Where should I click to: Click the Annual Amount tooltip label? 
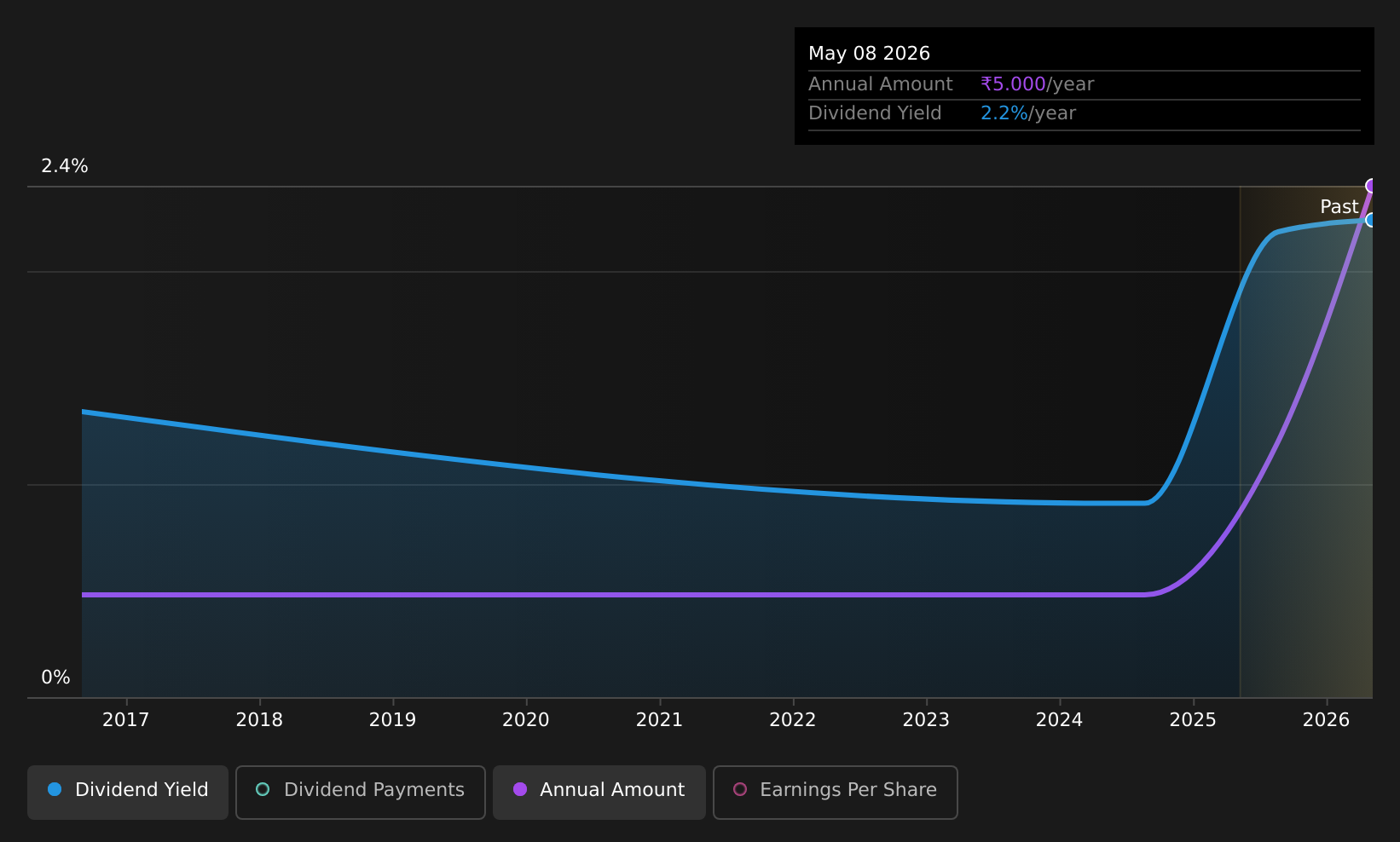880,84
